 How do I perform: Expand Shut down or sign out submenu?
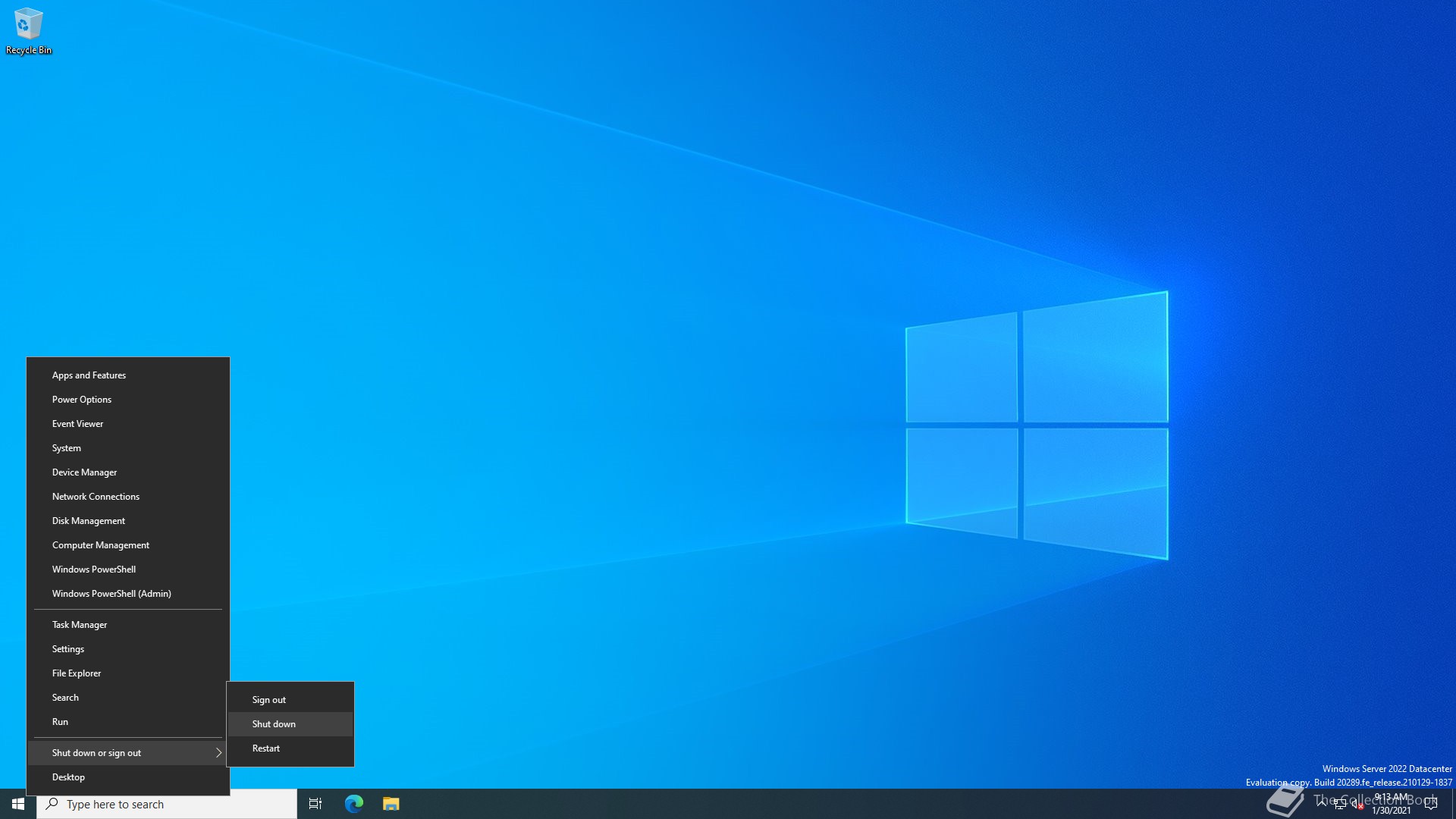127,753
